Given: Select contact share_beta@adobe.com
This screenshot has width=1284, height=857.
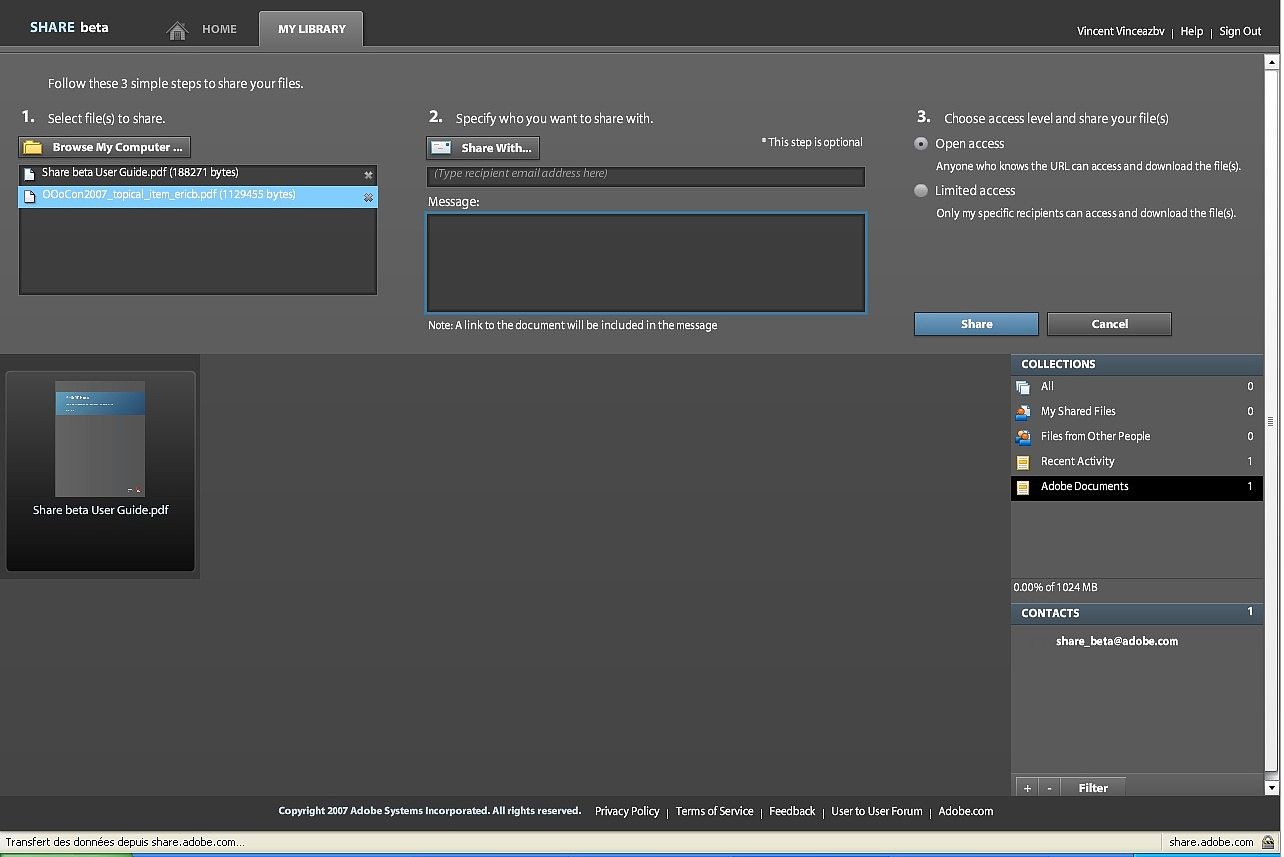Looking at the screenshot, I should coord(1117,641).
